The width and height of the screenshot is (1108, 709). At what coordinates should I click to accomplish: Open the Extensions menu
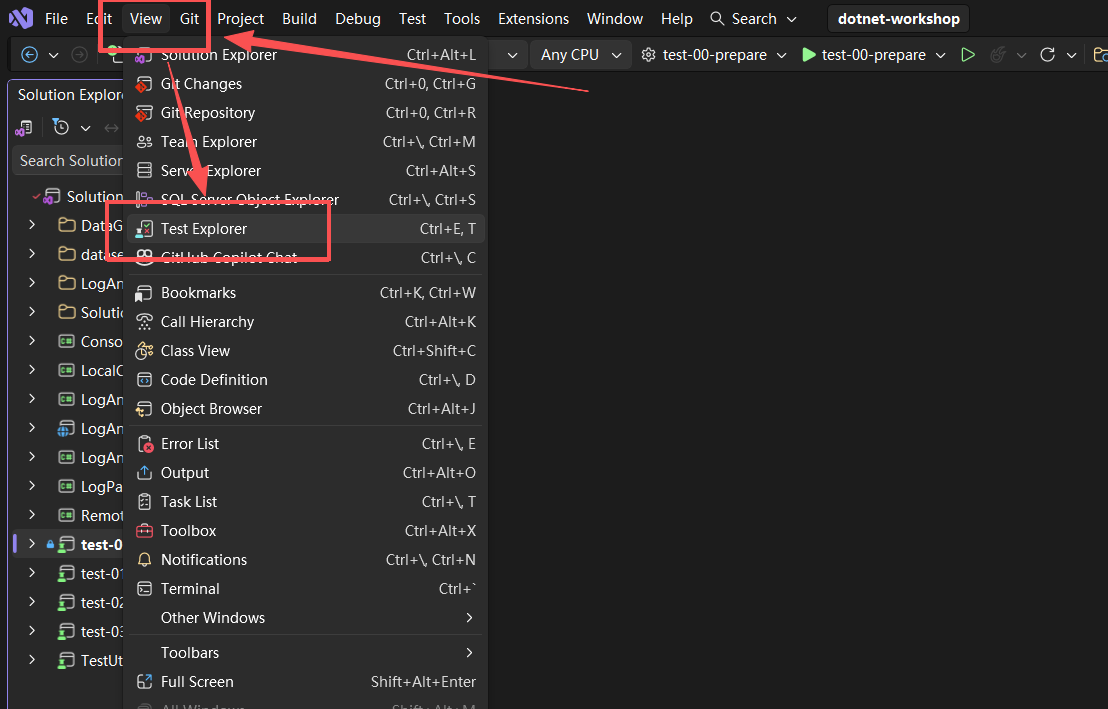533,19
